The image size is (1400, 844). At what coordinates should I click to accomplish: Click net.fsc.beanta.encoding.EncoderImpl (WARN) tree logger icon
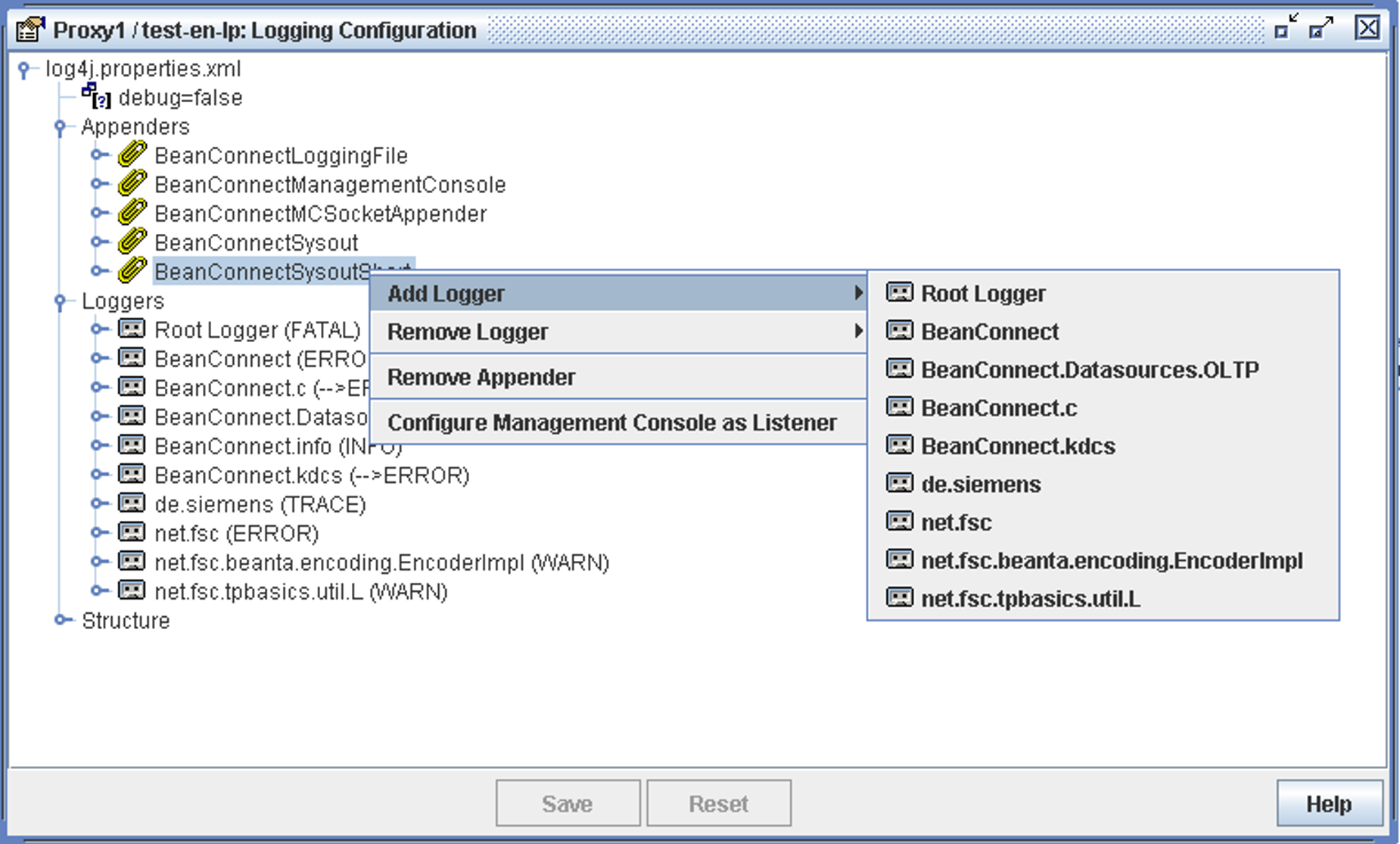132,562
